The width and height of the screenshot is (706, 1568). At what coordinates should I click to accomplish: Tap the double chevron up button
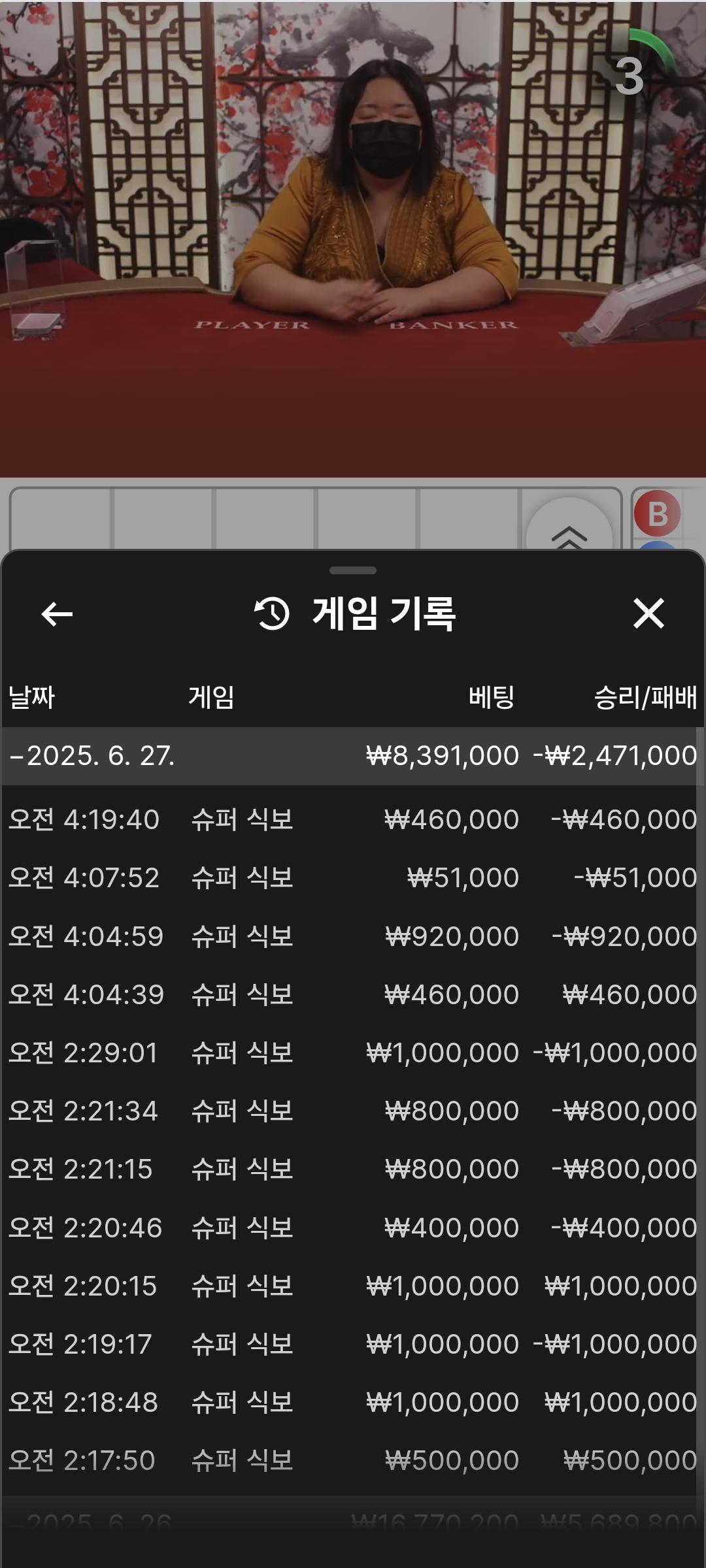point(569,532)
